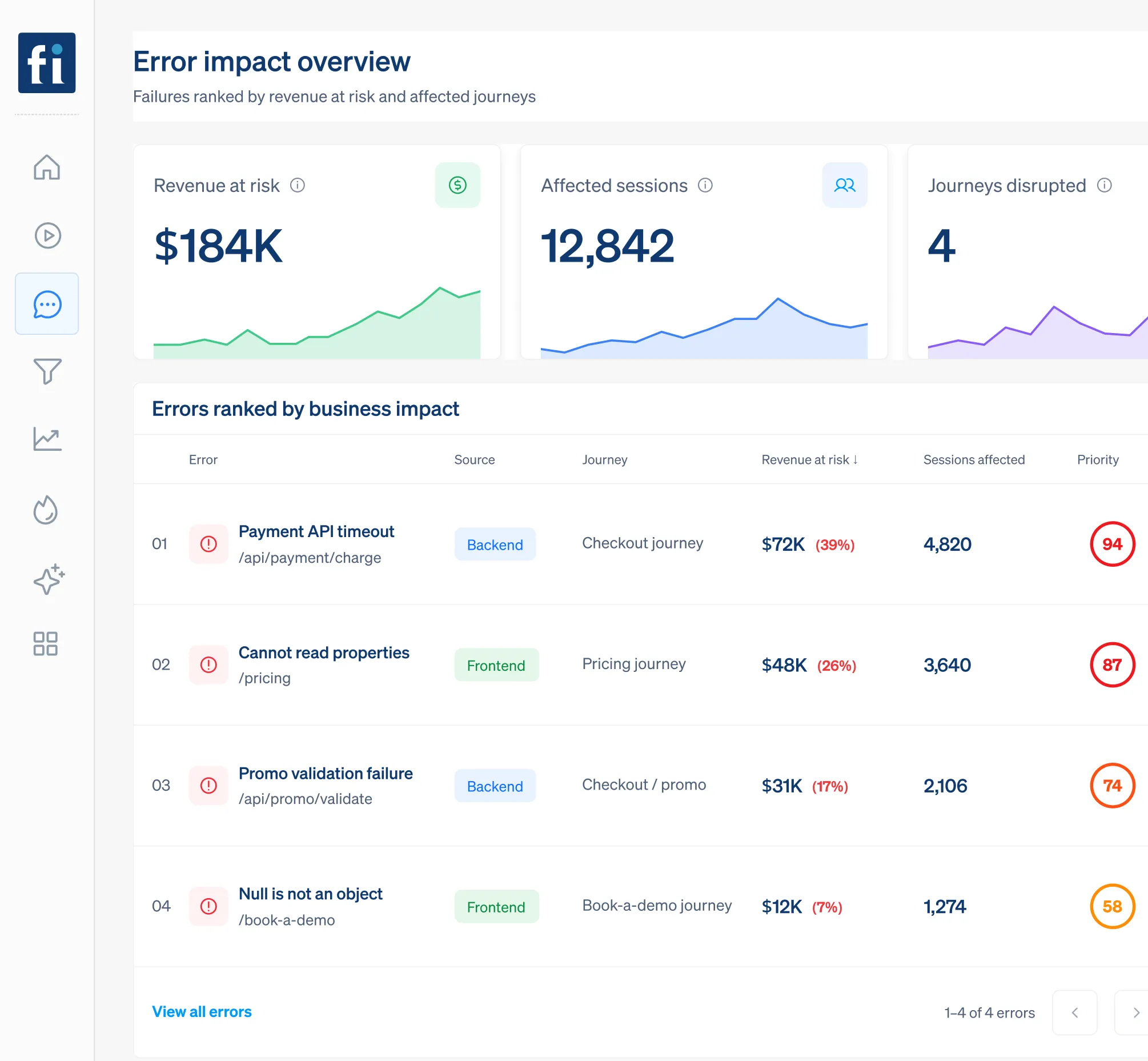This screenshot has height=1061, width=1148.
Task: Click the Priority column header
Action: pos(1098,459)
